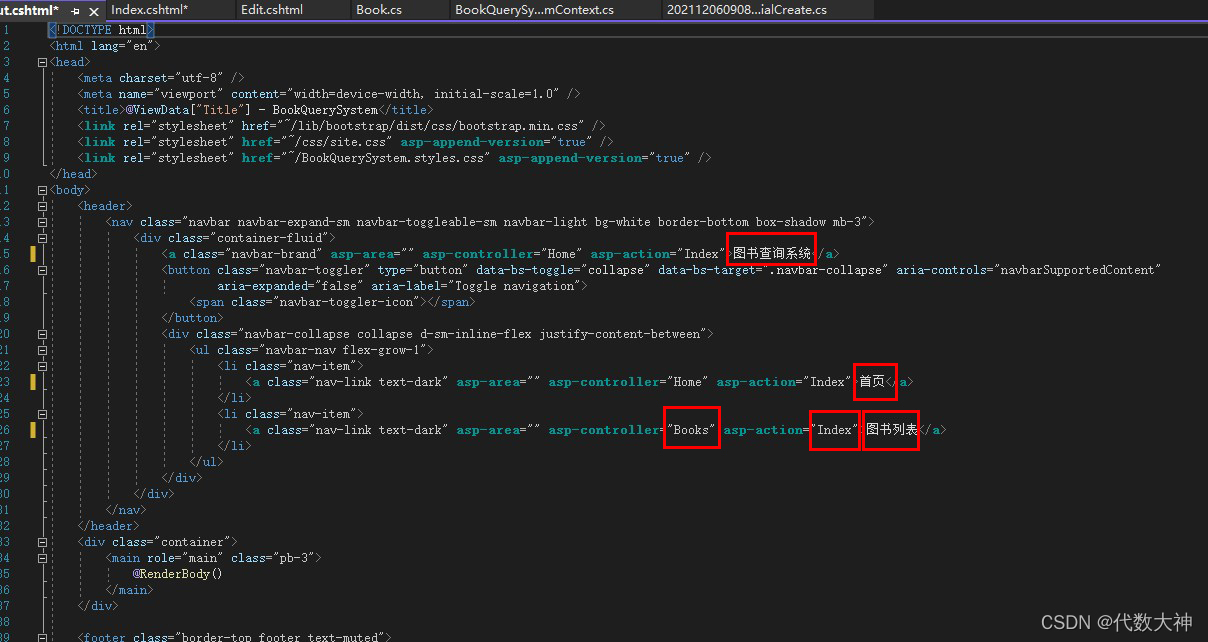Collapse the <nav class="navbar..."> fold marker
This screenshot has width=1208, height=642.
(x=42, y=222)
